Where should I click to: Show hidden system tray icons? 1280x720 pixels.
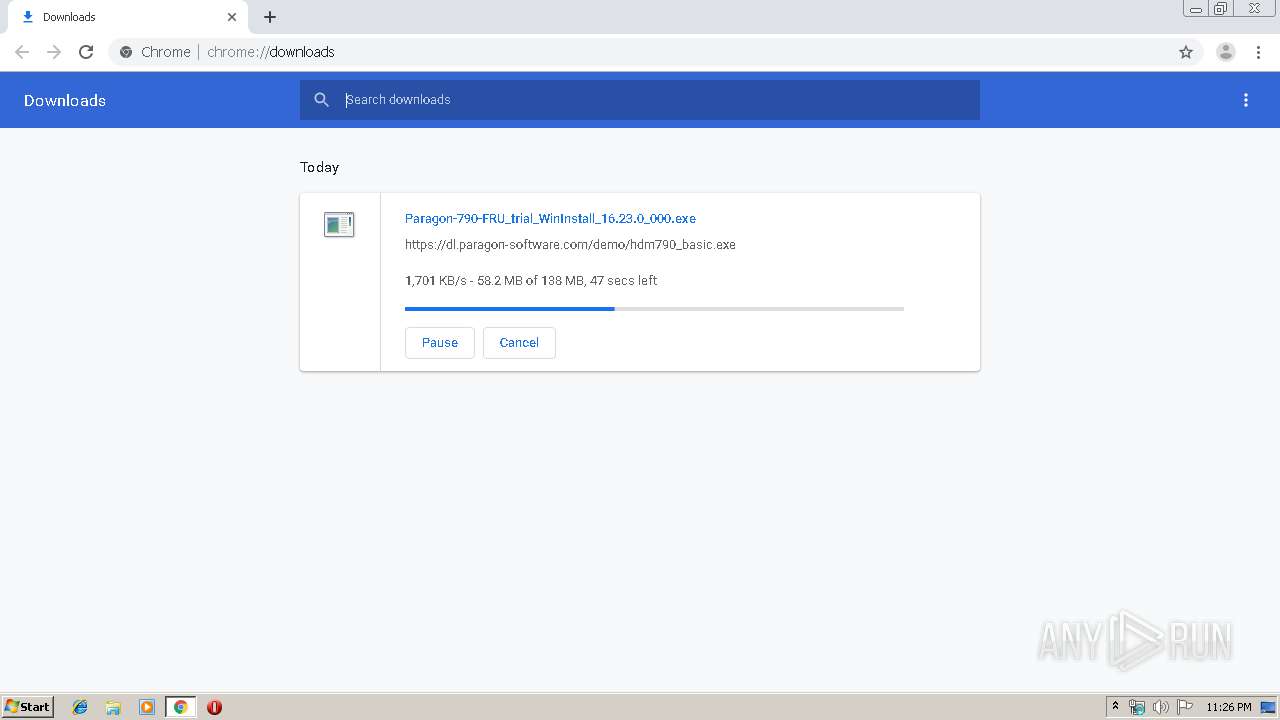[1116, 707]
